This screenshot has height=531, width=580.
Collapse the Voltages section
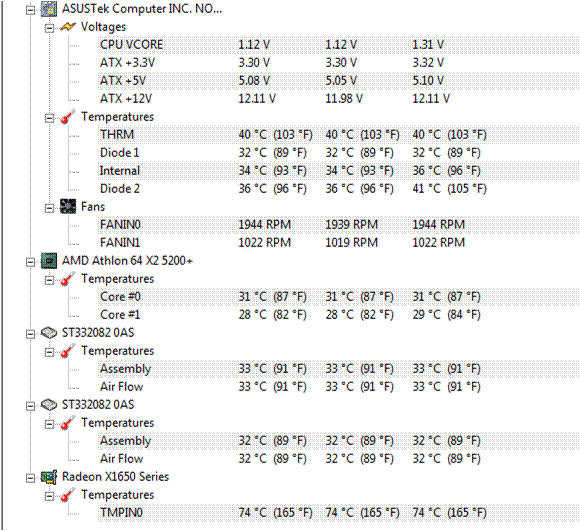[x=49, y=28]
